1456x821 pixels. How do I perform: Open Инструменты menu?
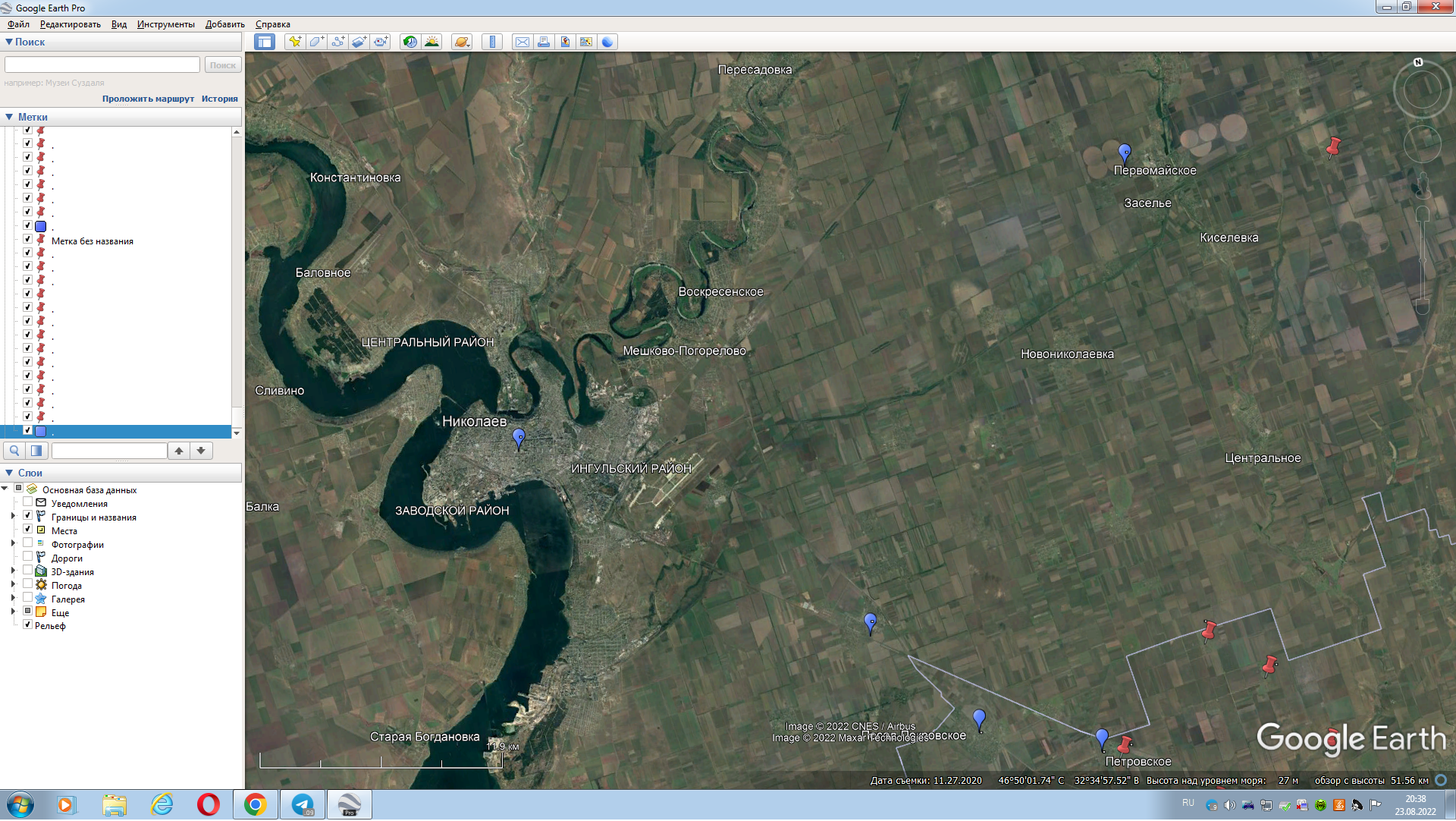coord(166,24)
